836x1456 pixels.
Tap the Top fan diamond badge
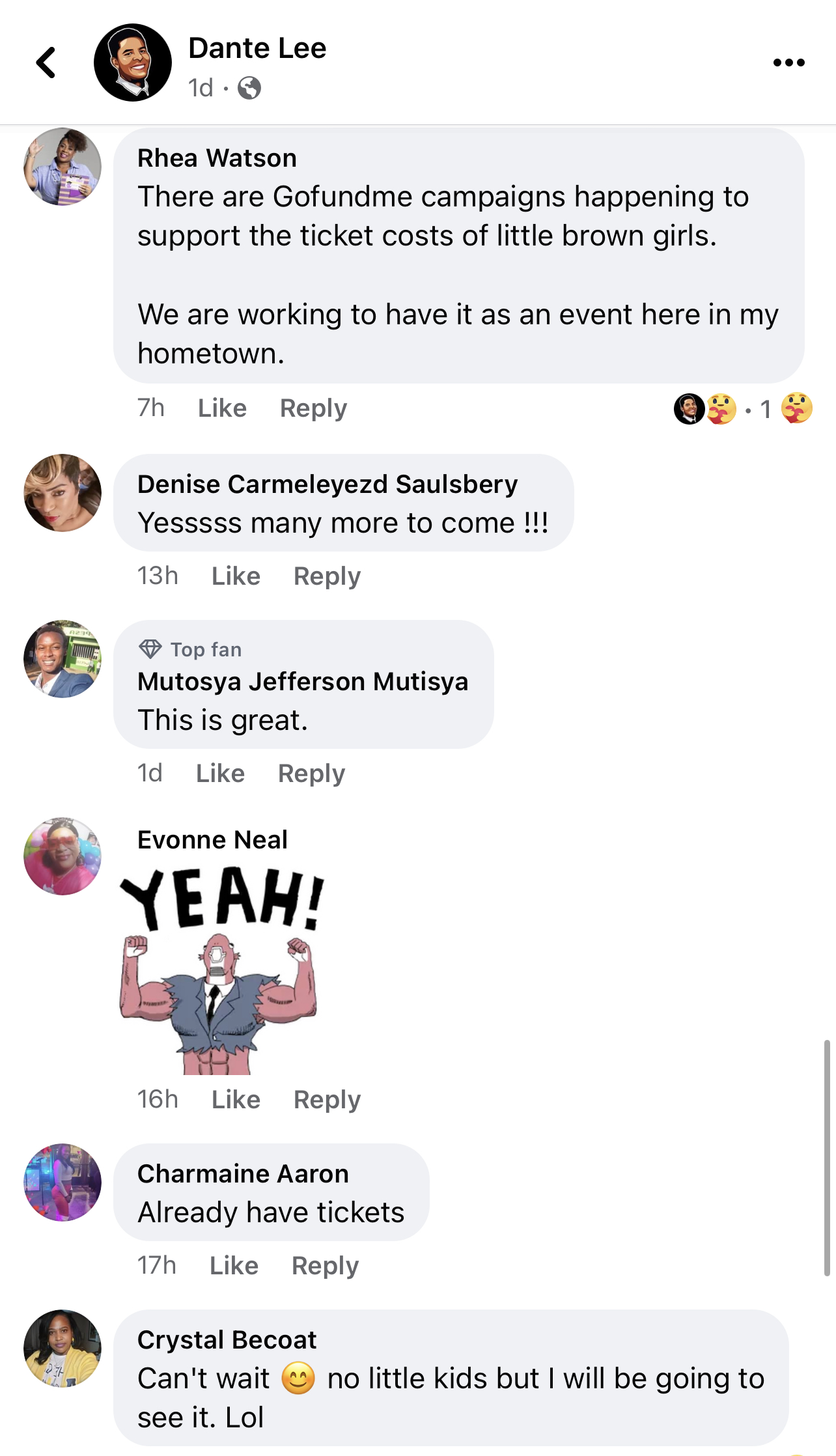[x=150, y=649]
